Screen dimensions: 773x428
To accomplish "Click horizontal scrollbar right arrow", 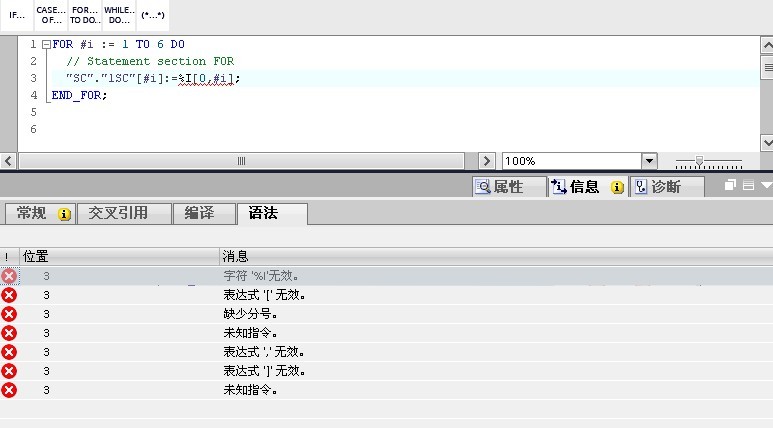I will pos(487,161).
